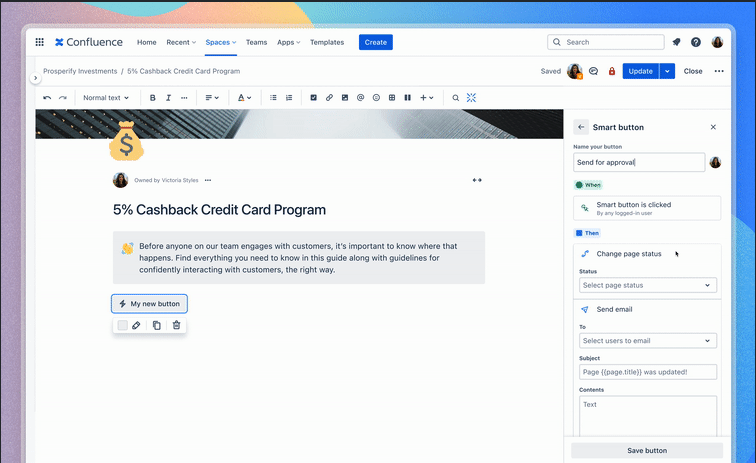The image size is (756, 463).
Task: Open the Recent menu
Action: [x=181, y=42]
